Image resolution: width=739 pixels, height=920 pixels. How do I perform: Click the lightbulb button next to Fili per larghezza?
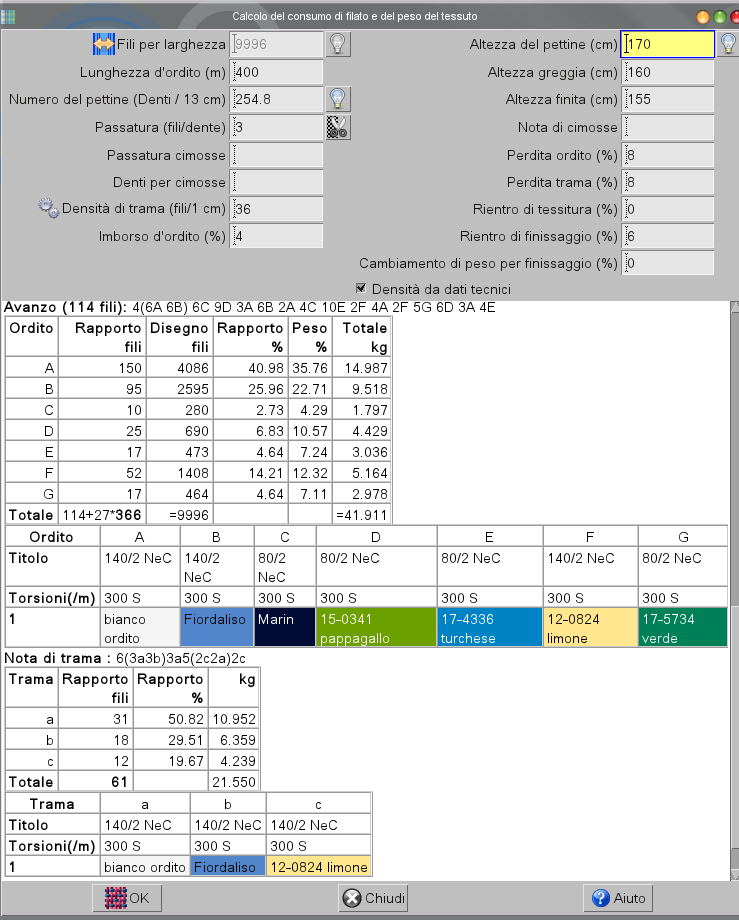tap(338, 44)
